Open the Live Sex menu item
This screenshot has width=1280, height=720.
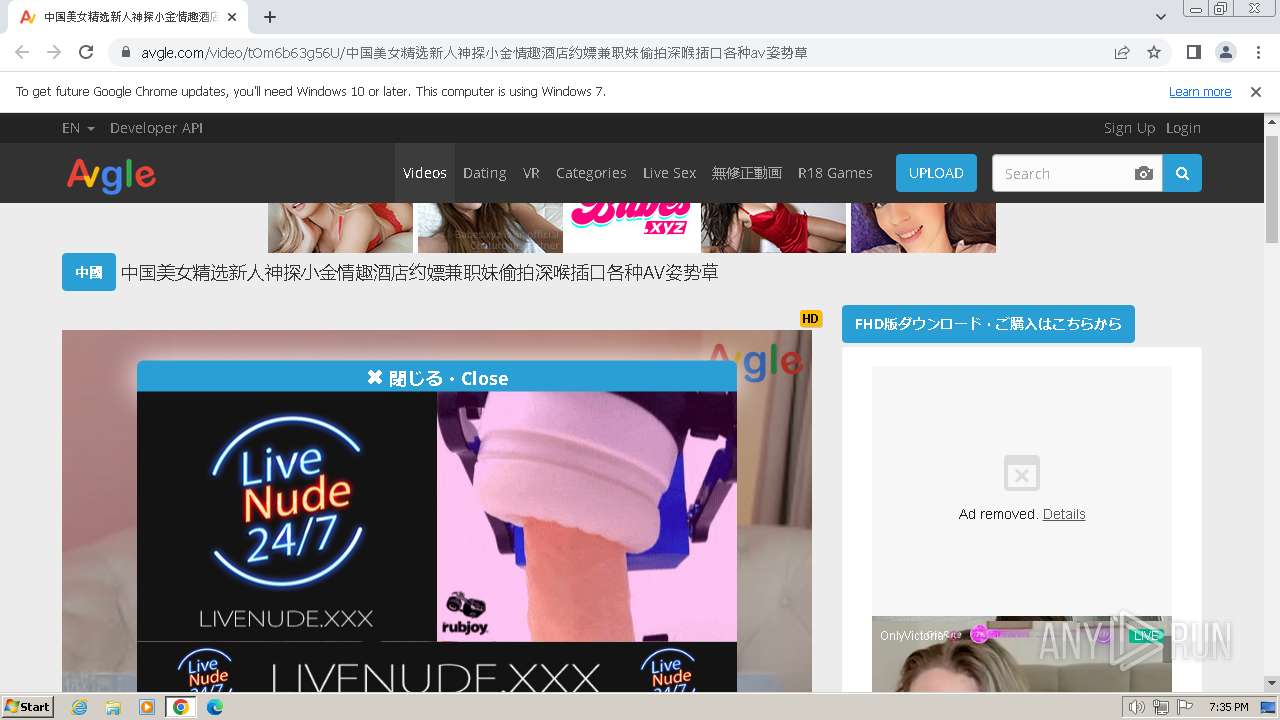tap(669, 173)
